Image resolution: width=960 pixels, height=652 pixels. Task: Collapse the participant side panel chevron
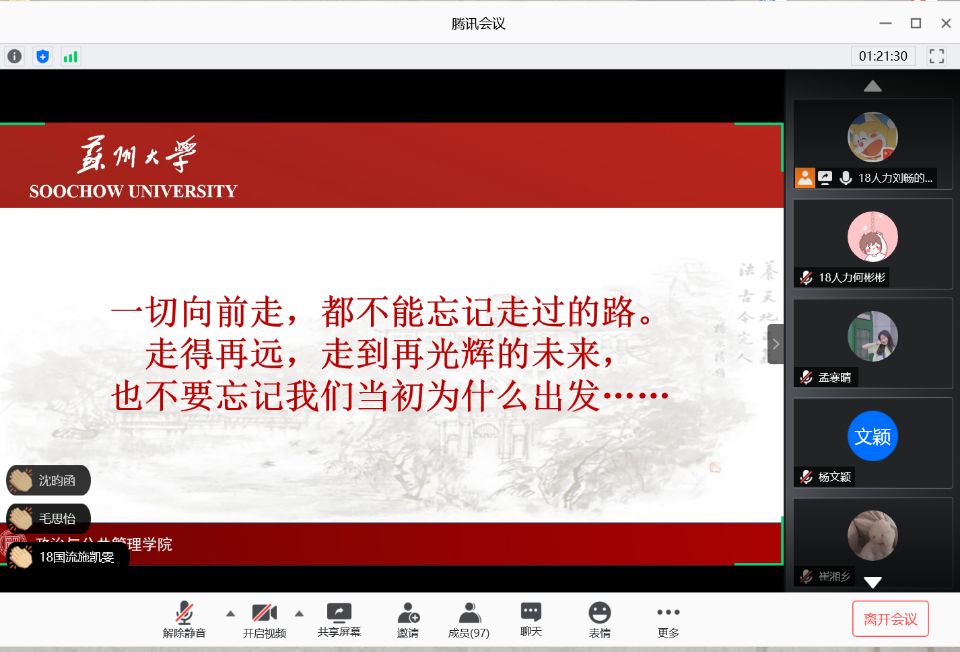coord(775,343)
